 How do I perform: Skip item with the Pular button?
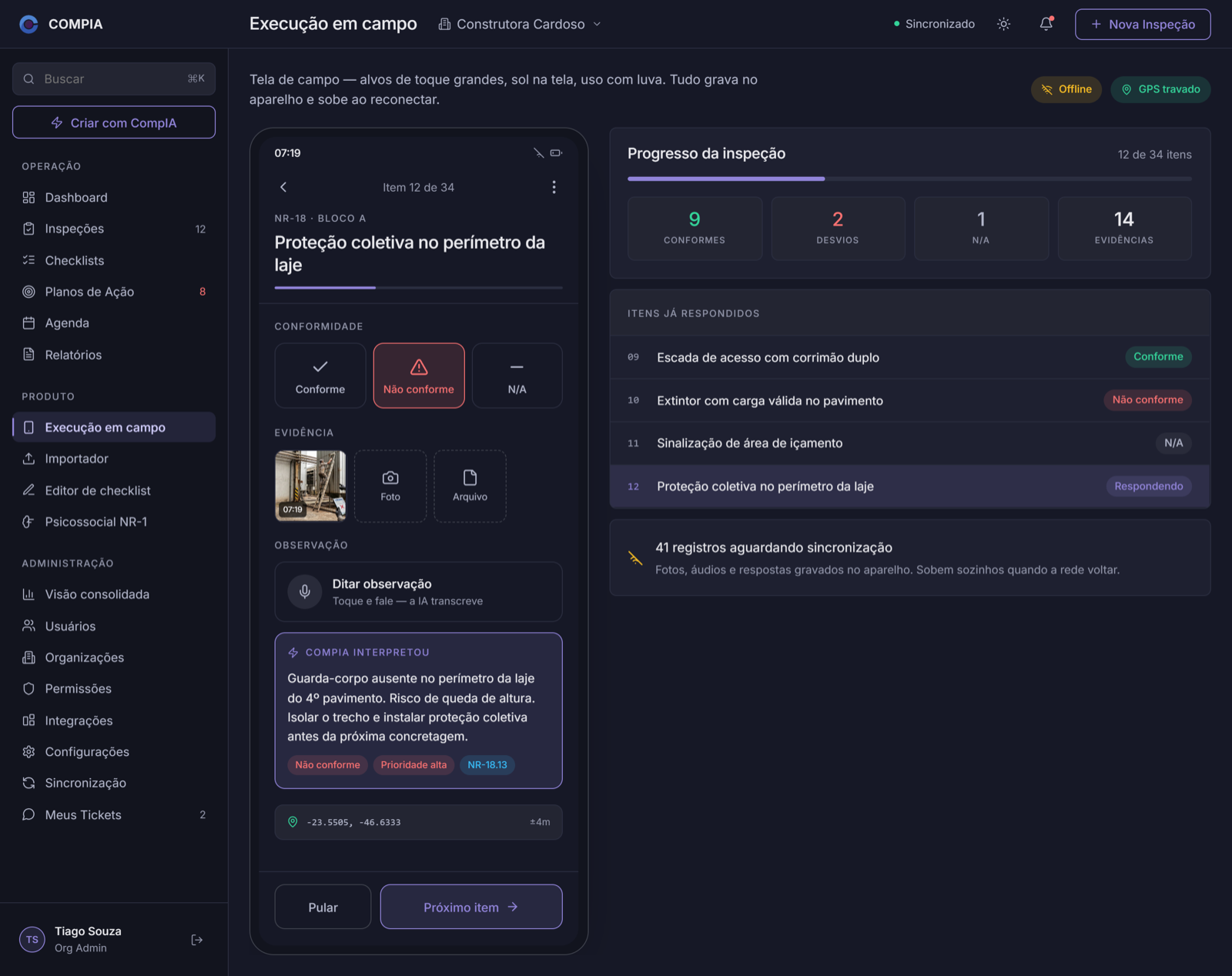[x=323, y=907]
